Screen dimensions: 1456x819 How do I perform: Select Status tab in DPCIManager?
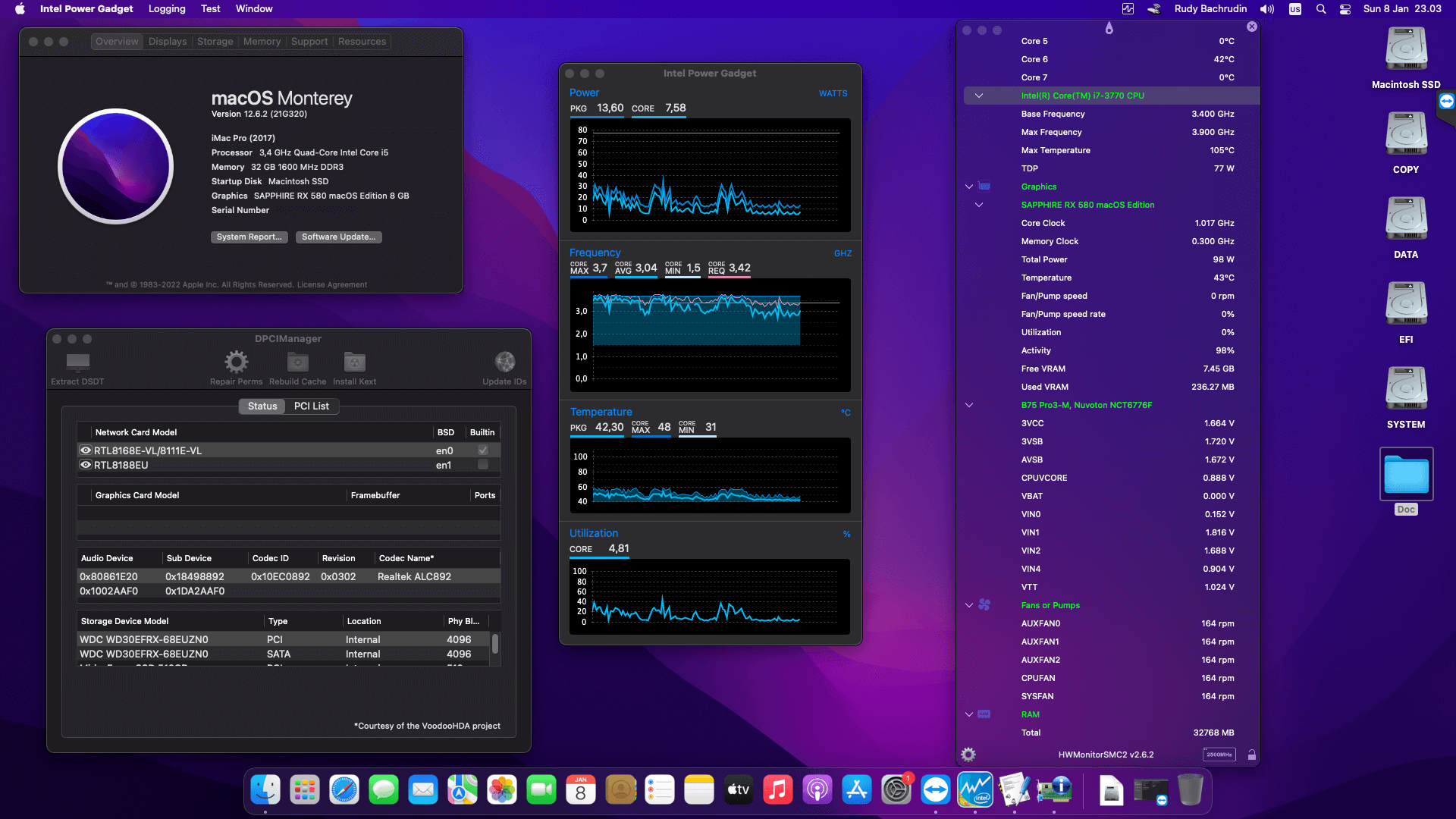tap(262, 406)
